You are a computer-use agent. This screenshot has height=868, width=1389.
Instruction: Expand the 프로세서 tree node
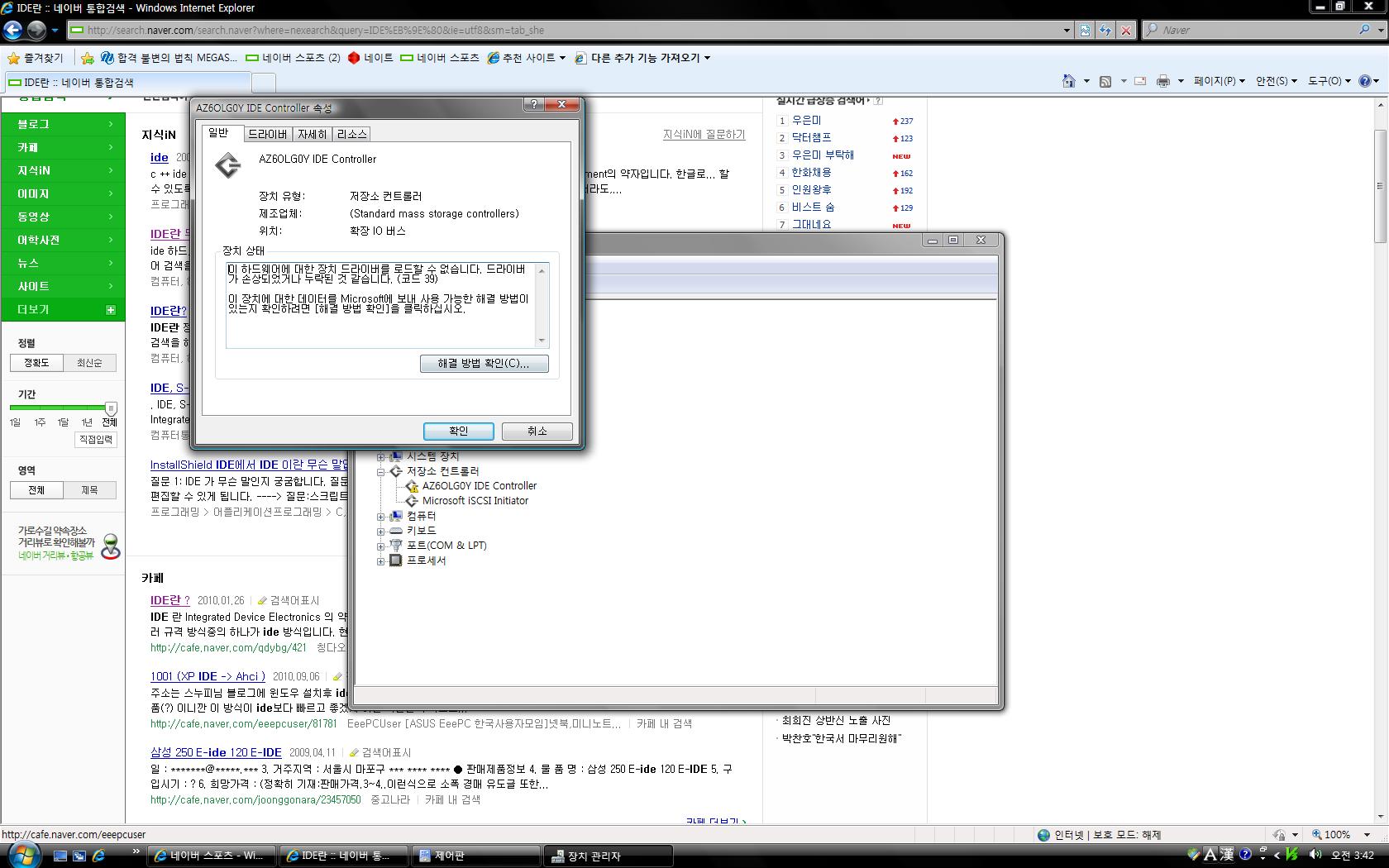[x=381, y=560]
